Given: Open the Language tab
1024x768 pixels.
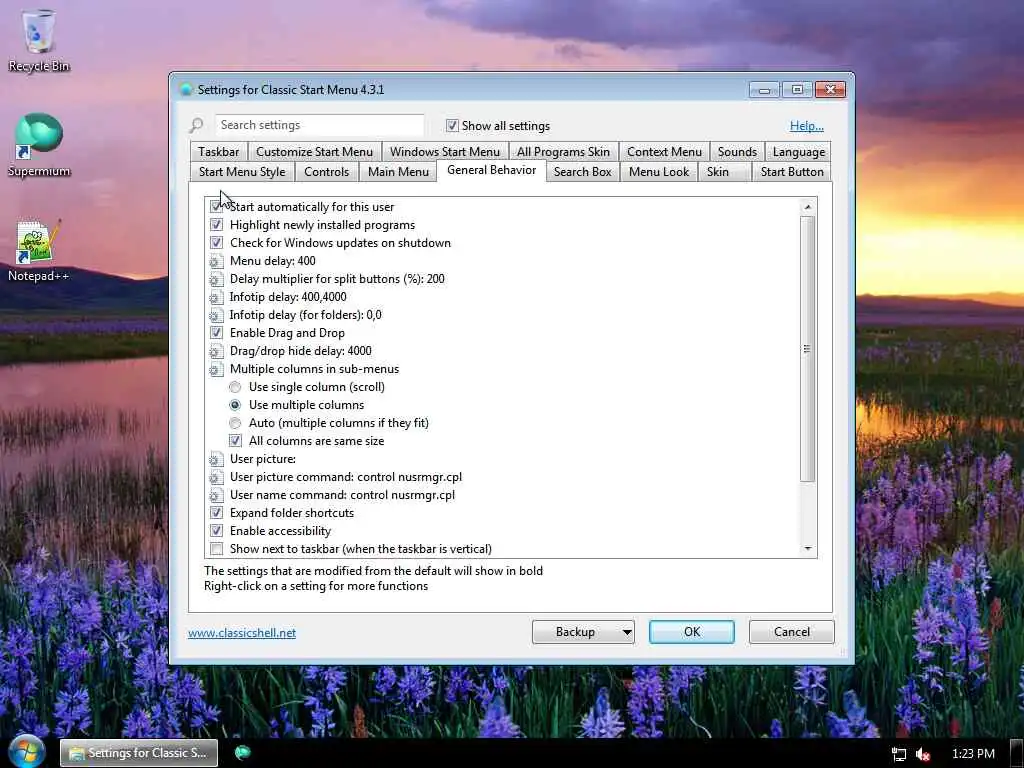Looking at the screenshot, I should (x=799, y=152).
